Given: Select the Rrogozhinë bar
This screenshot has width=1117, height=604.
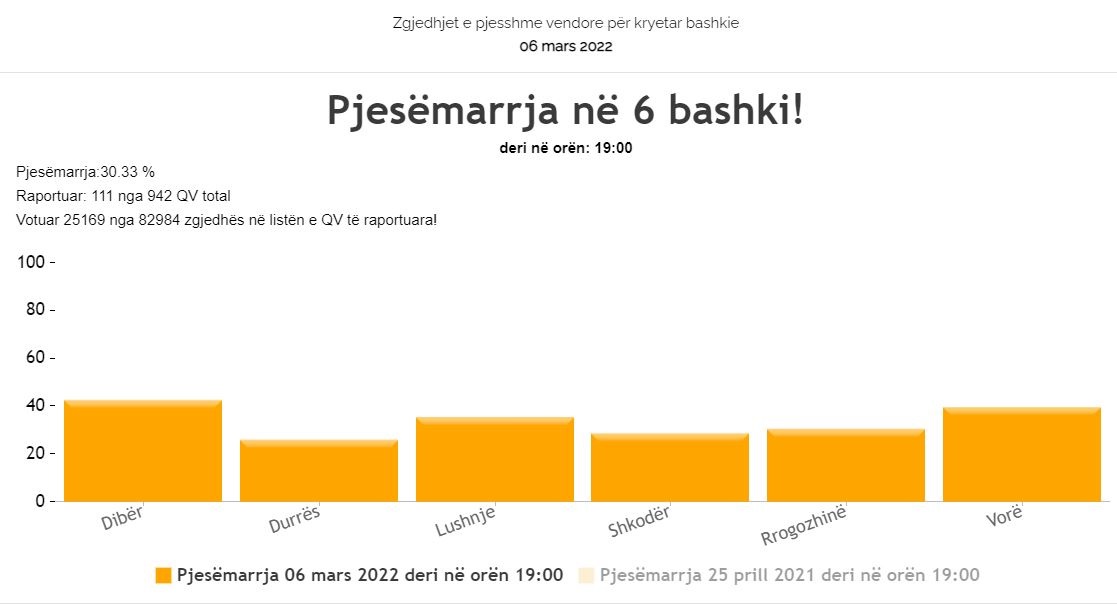Looking at the screenshot, I should click(846, 465).
